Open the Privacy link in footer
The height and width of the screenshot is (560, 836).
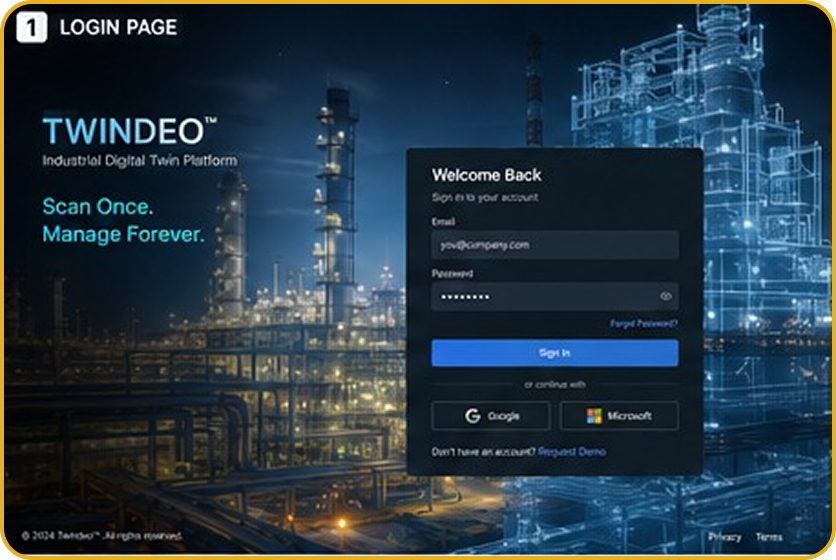725,537
